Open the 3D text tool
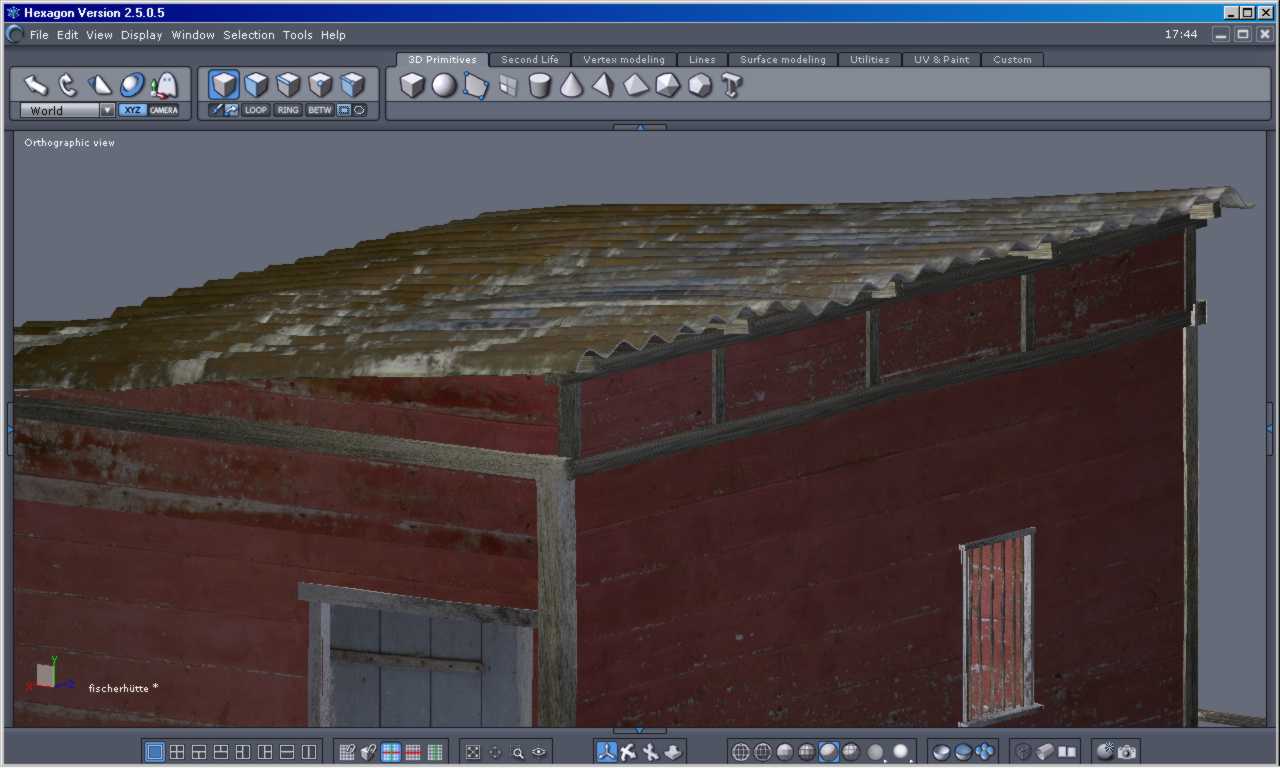 731,86
